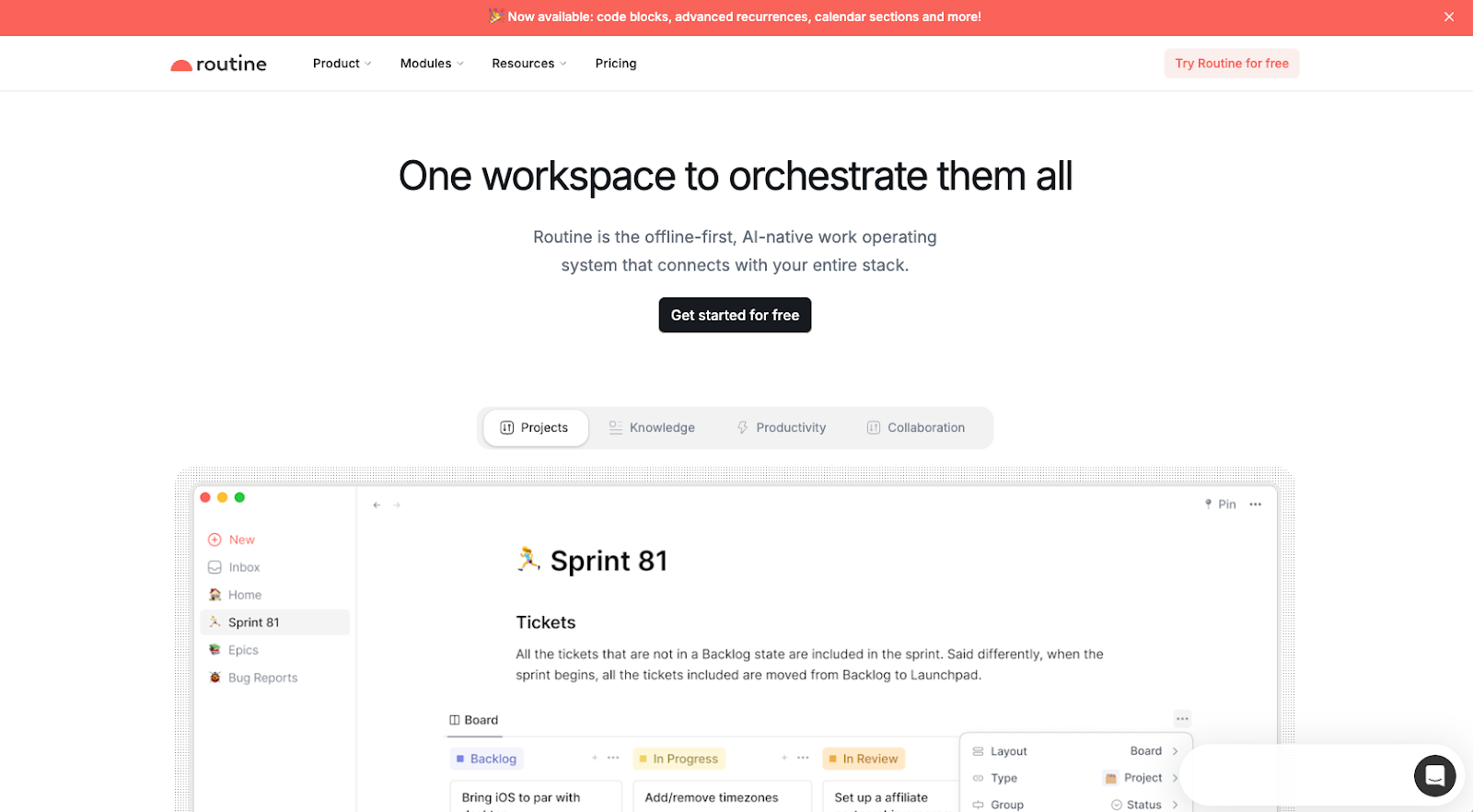Open Inbox in the sidebar

pos(234,567)
